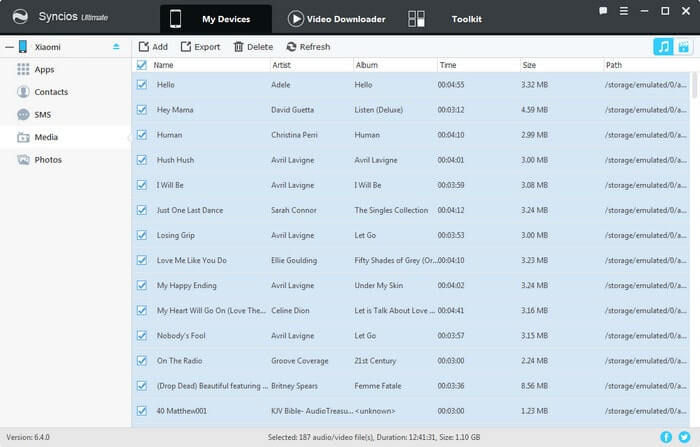Open Apps in the sidebar
This screenshot has width=700, height=447.
click(44, 69)
